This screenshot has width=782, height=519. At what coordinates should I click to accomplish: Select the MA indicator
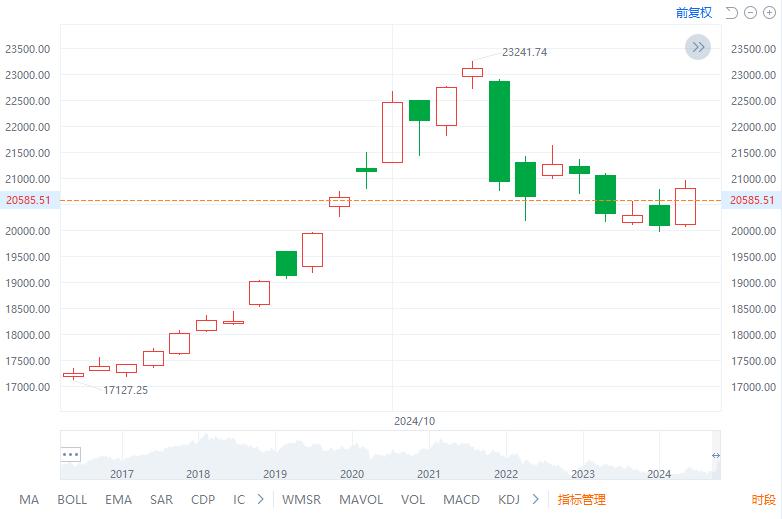(x=29, y=499)
